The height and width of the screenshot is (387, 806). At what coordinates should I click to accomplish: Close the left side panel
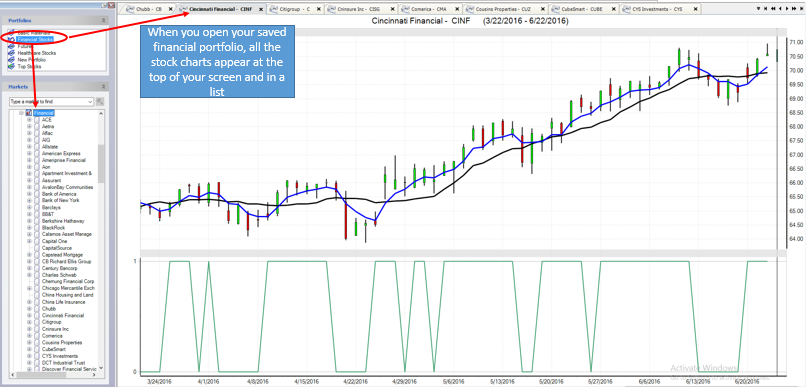tap(112, 4)
